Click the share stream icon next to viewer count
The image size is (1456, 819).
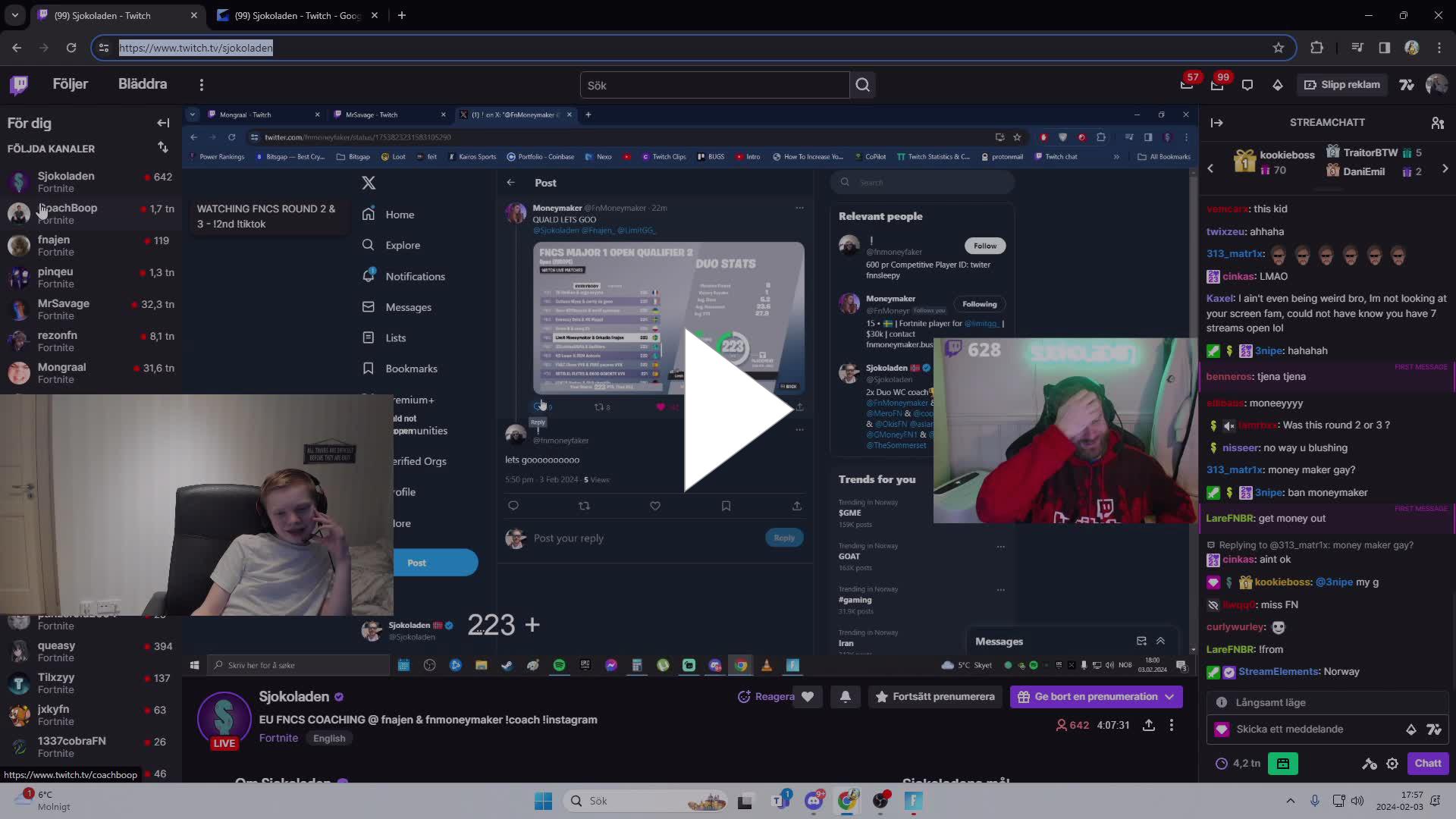pos(1149,725)
